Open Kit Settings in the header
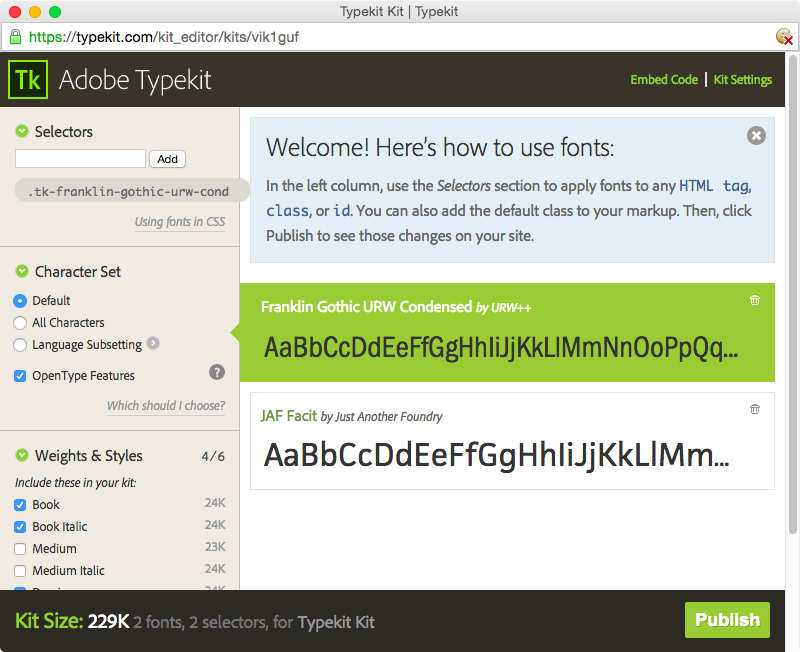 pyautogui.click(x=742, y=80)
